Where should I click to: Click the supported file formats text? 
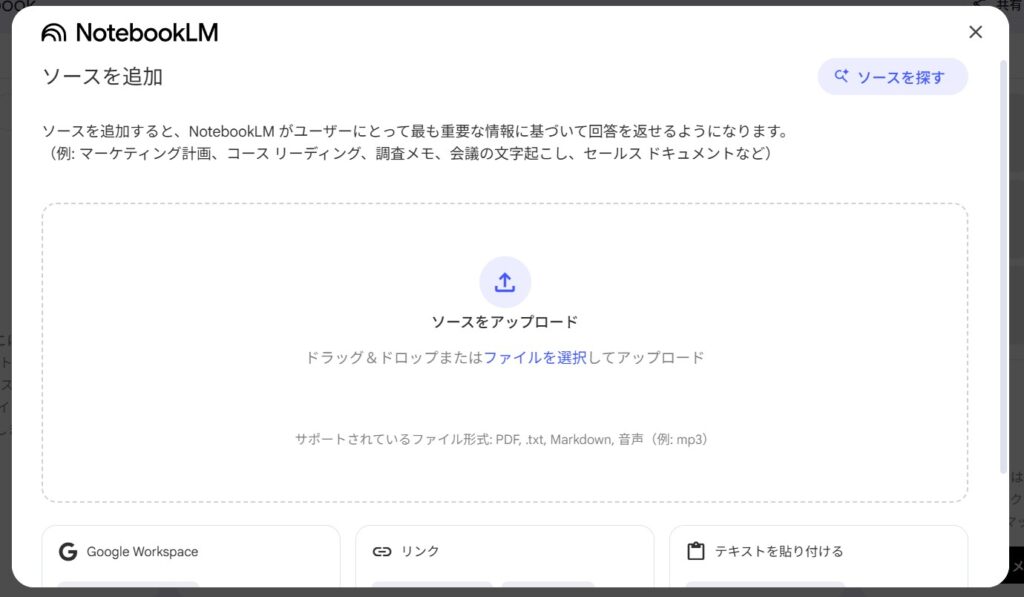(x=502, y=440)
